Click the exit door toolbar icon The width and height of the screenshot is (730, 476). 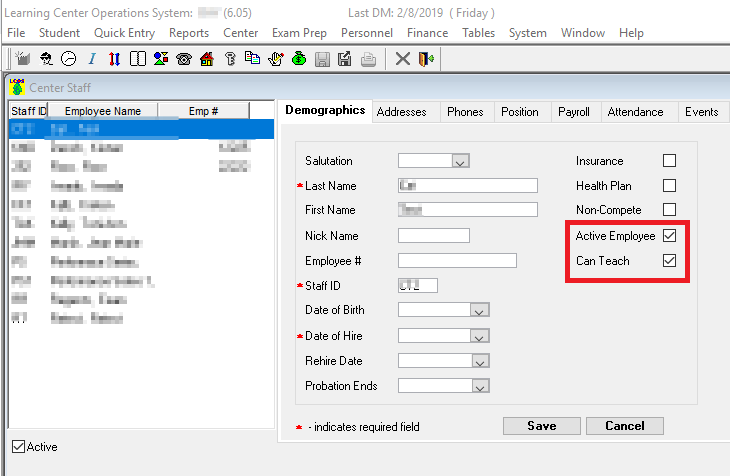pos(426,59)
